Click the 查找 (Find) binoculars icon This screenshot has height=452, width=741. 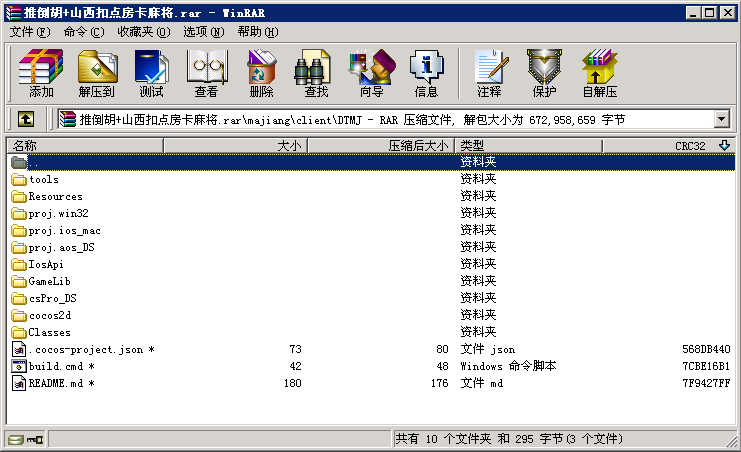click(x=316, y=73)
